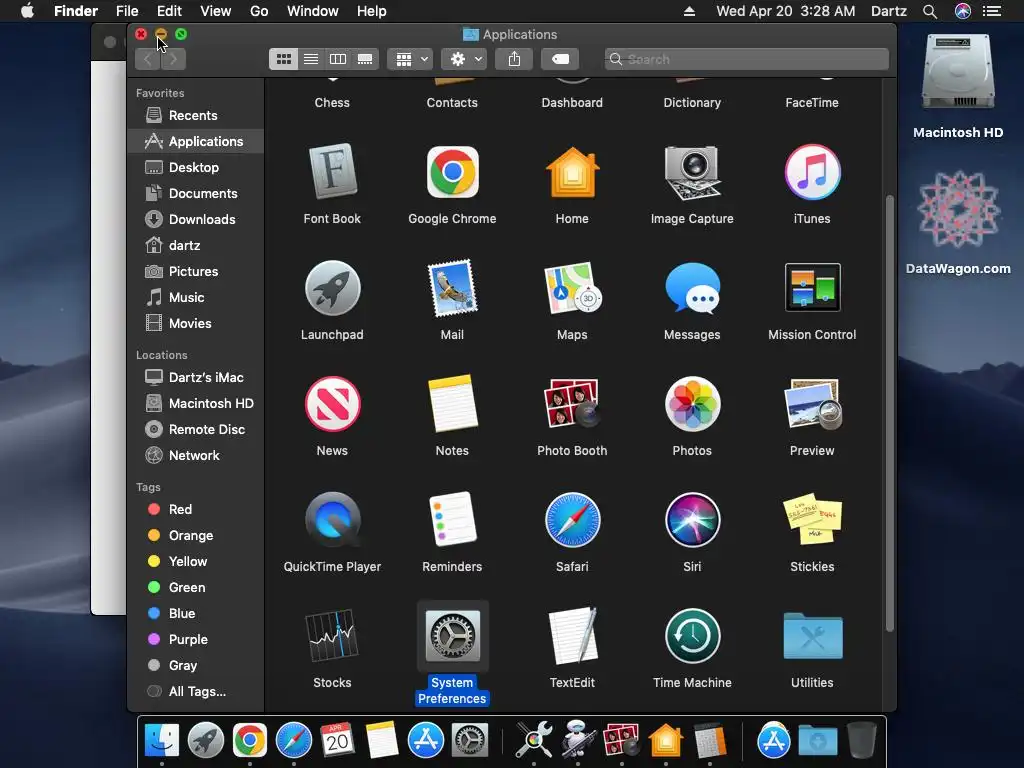Open the Font Book application icon
This screenshot has width=1024, height=768.
(x=332, y=172)
